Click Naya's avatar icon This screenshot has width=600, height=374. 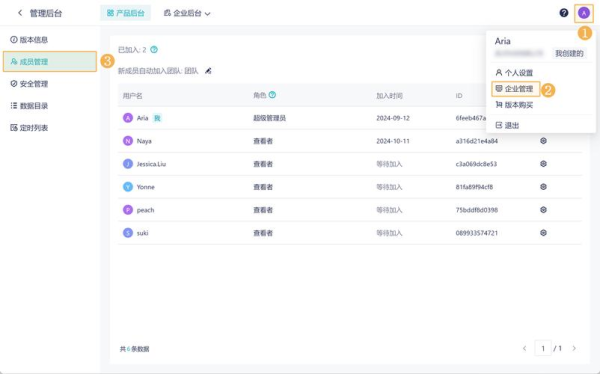128,141
